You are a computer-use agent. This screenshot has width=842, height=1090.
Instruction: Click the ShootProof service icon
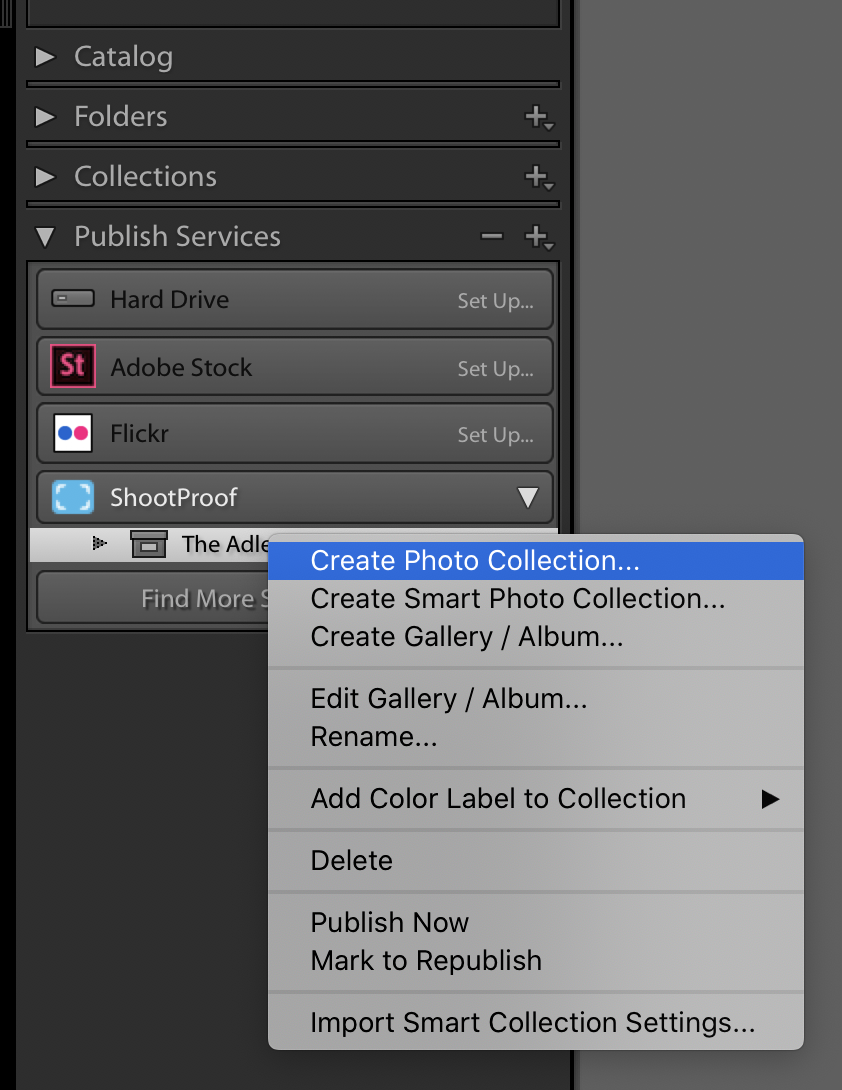click(72, 497)
